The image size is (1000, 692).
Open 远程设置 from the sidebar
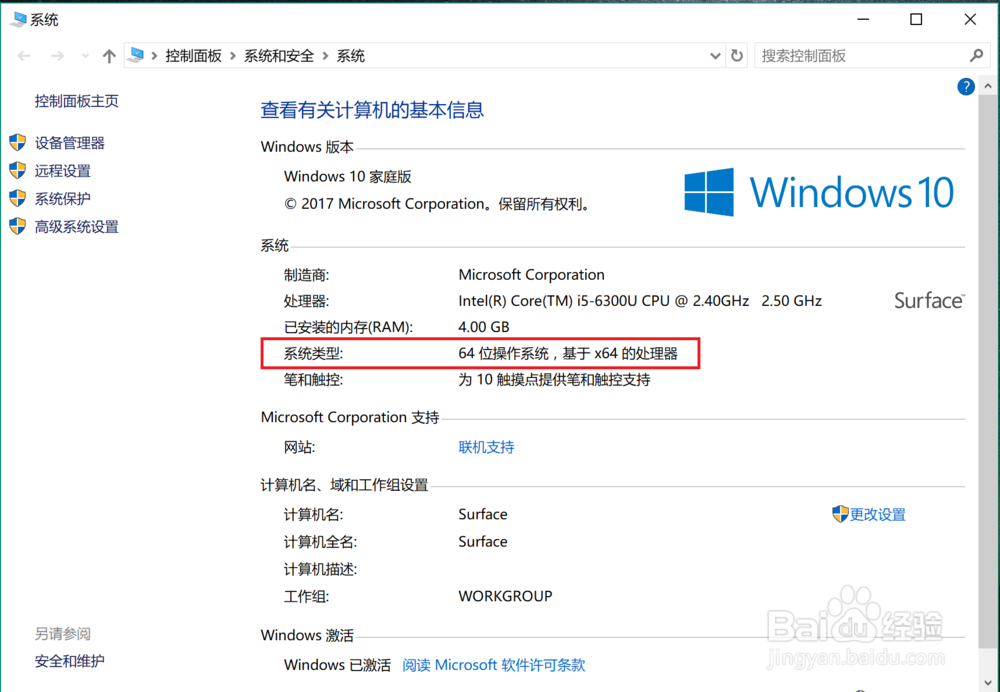(x=65, y=170)
